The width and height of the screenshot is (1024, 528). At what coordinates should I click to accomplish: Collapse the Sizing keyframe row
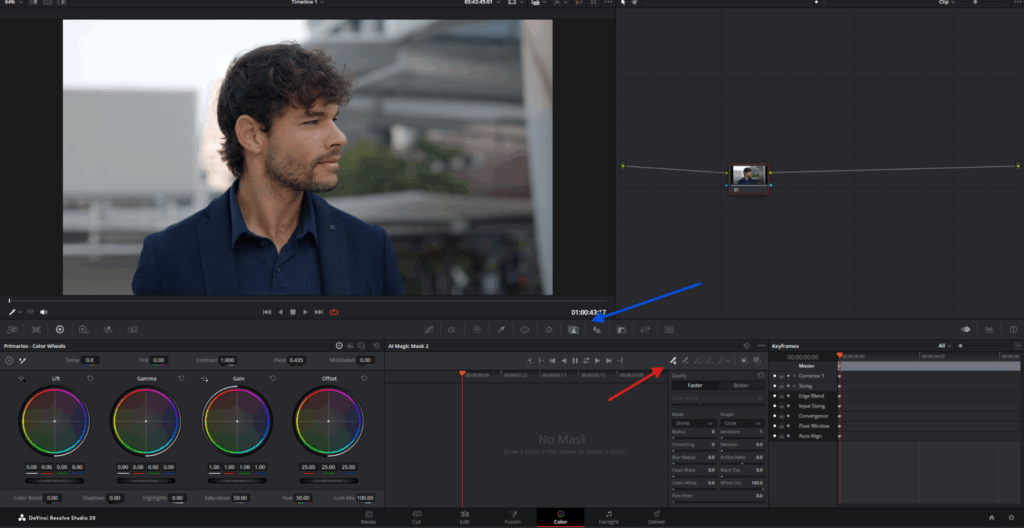795,386
